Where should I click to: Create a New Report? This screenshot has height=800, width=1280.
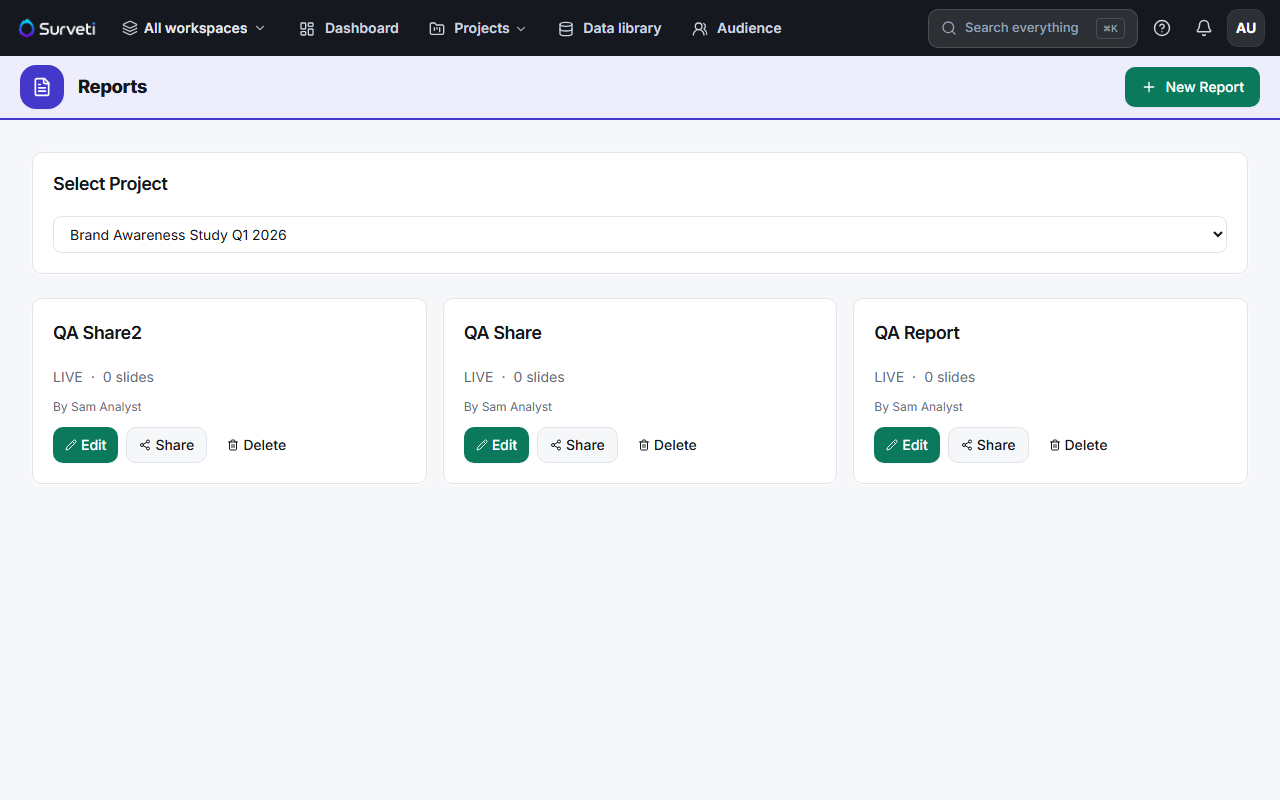point(1192,87)
